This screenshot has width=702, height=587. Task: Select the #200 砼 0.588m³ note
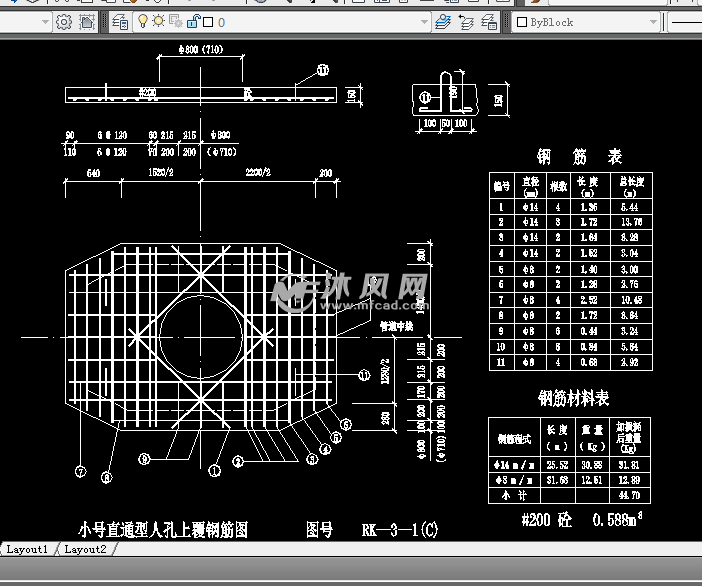582,520
